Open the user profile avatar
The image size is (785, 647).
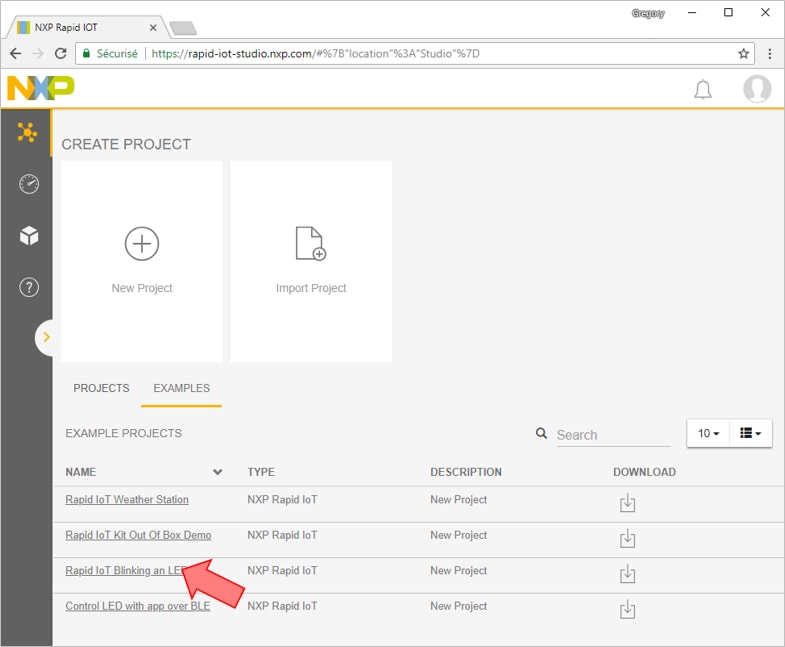click(x=757, y=89)
